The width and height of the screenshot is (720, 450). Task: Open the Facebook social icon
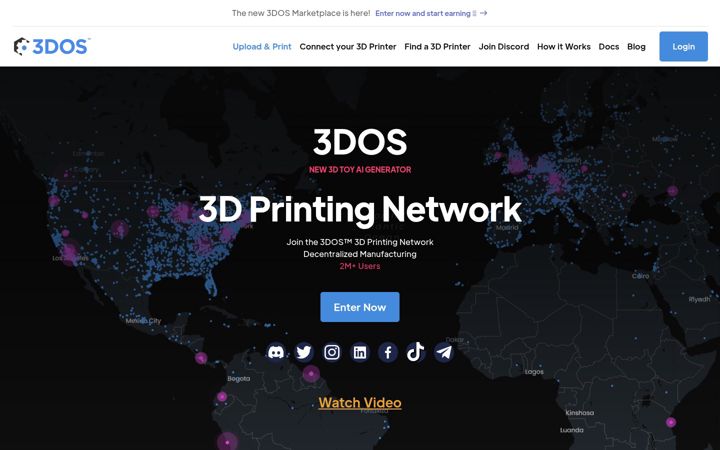click(x=388, y=352)
